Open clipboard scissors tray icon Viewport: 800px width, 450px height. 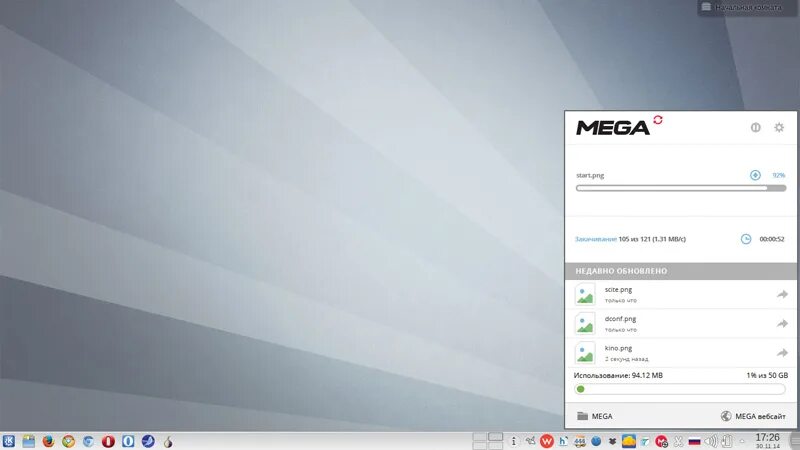point(678,441)
